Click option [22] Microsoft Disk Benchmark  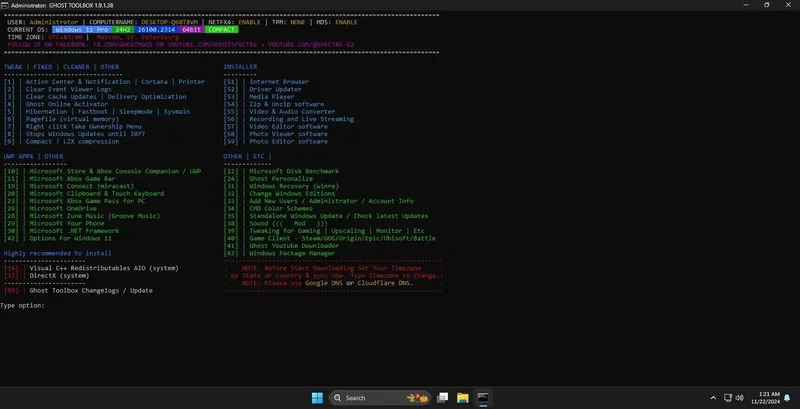pos(281,171)
